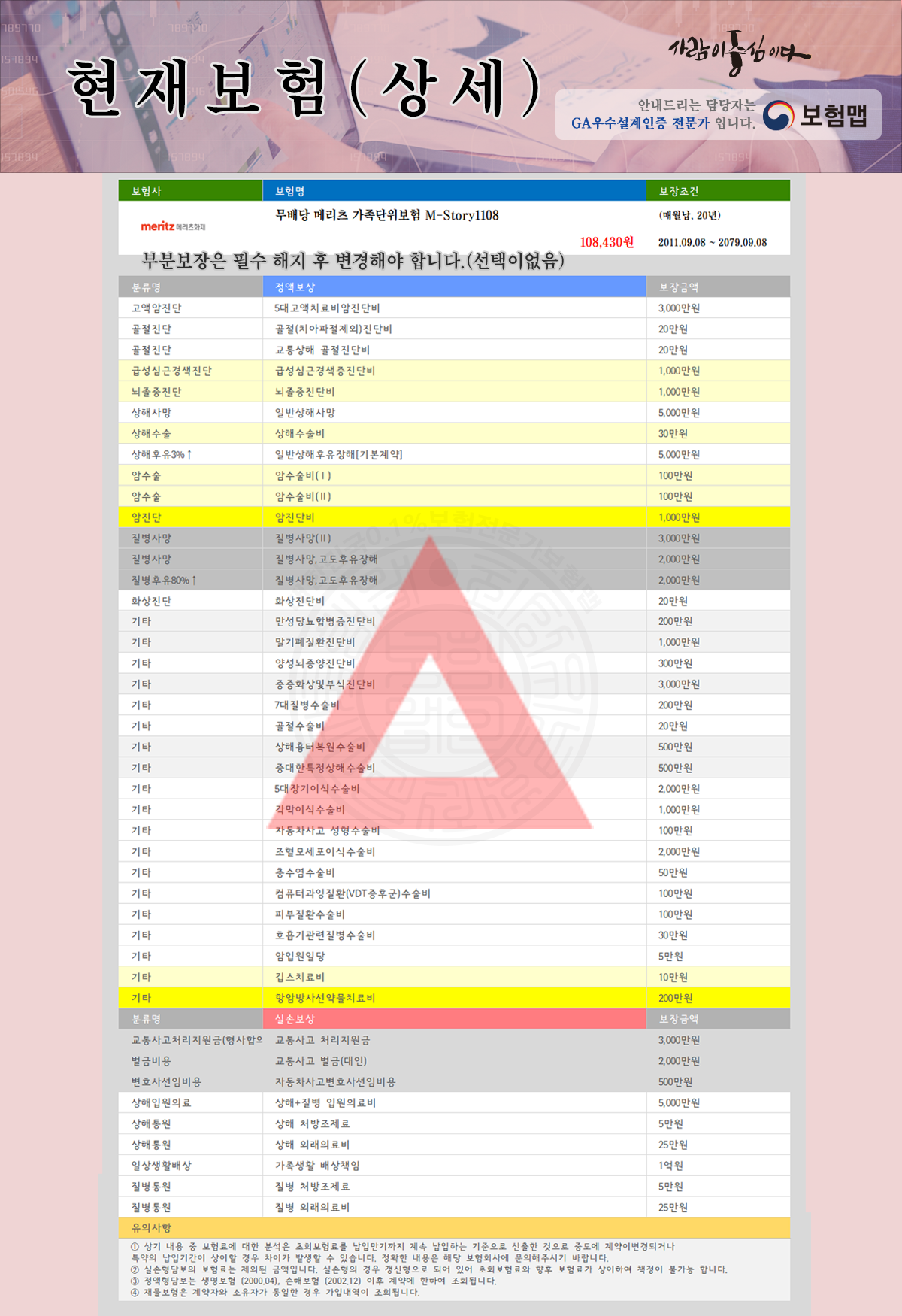
Task: Select the 만성당뇨합병증진단비 row
Action: 454,622
